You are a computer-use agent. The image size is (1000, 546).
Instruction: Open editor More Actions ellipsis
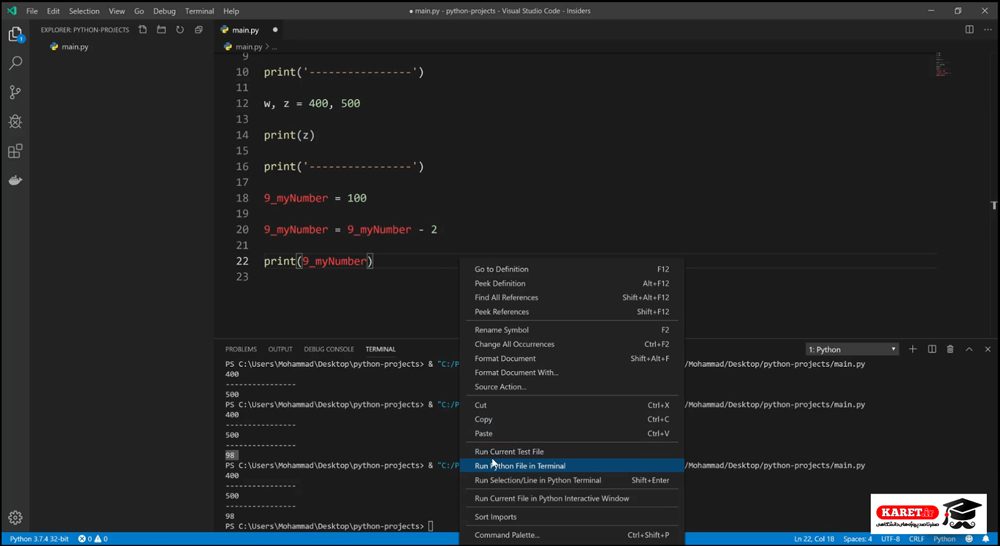[987, 29]
